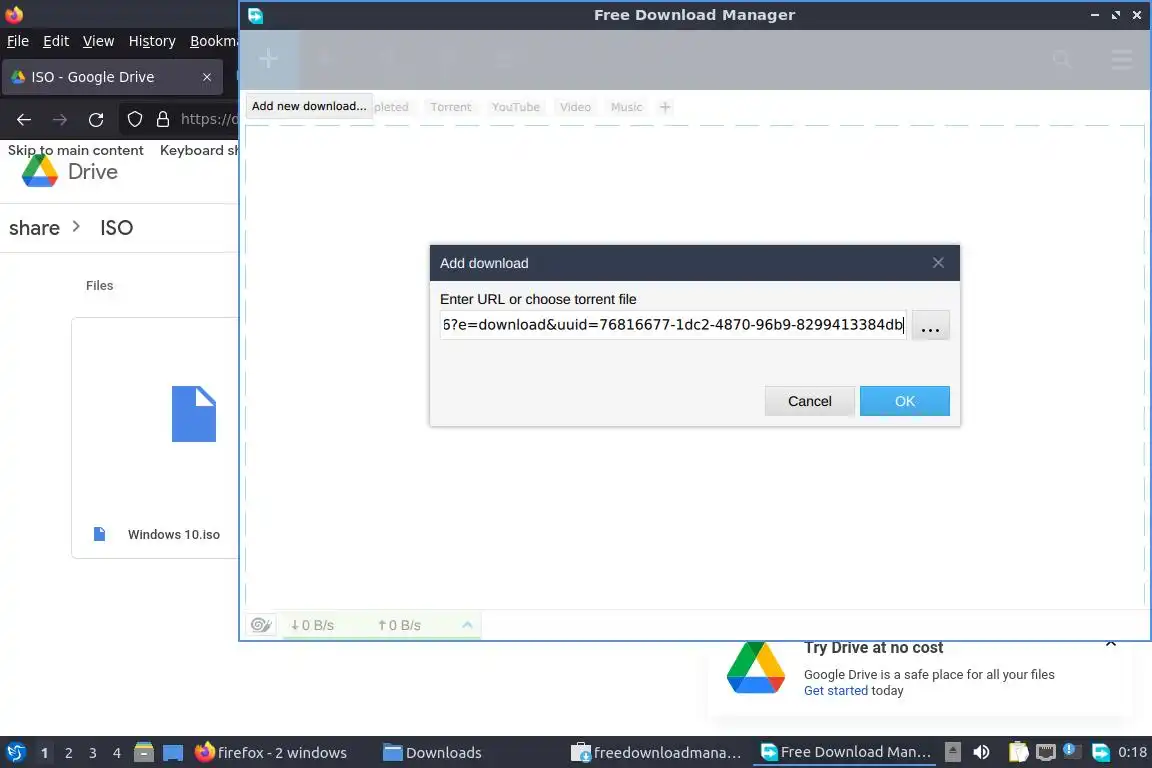The height and width of the screenshot is (768, 1152).
Task: Click the Windows 10.iso file name
Action: click(x=173, y=535)
